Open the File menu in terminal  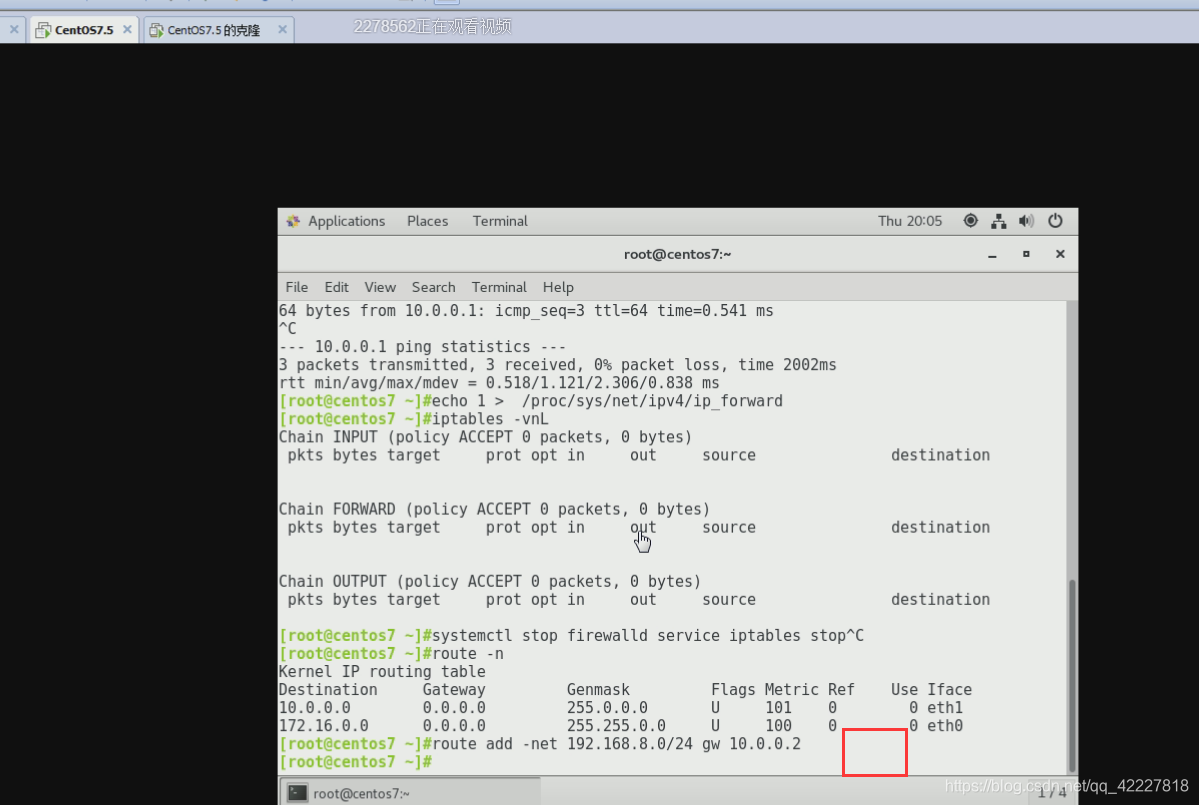coord(297,287)
